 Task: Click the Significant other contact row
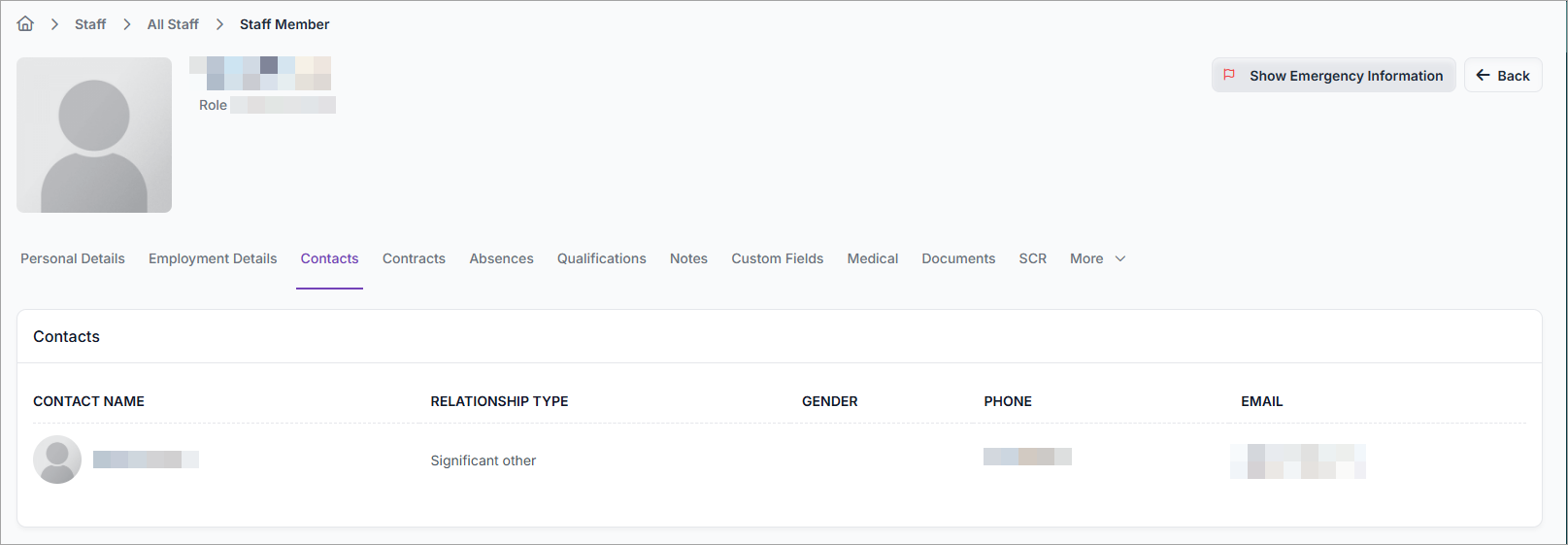[484, 460]
